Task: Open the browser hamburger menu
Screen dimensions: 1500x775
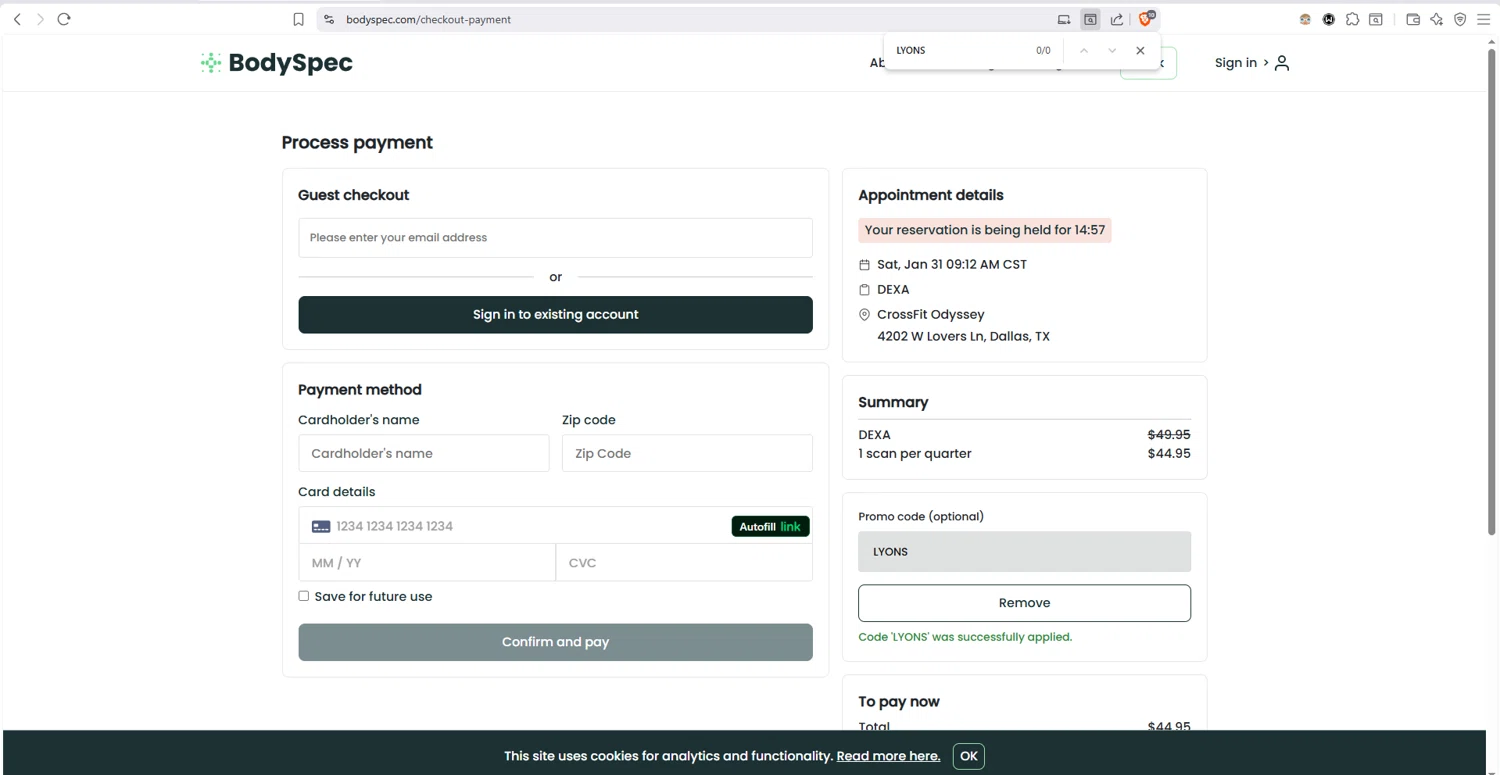Action: (x=1484, y=19)
